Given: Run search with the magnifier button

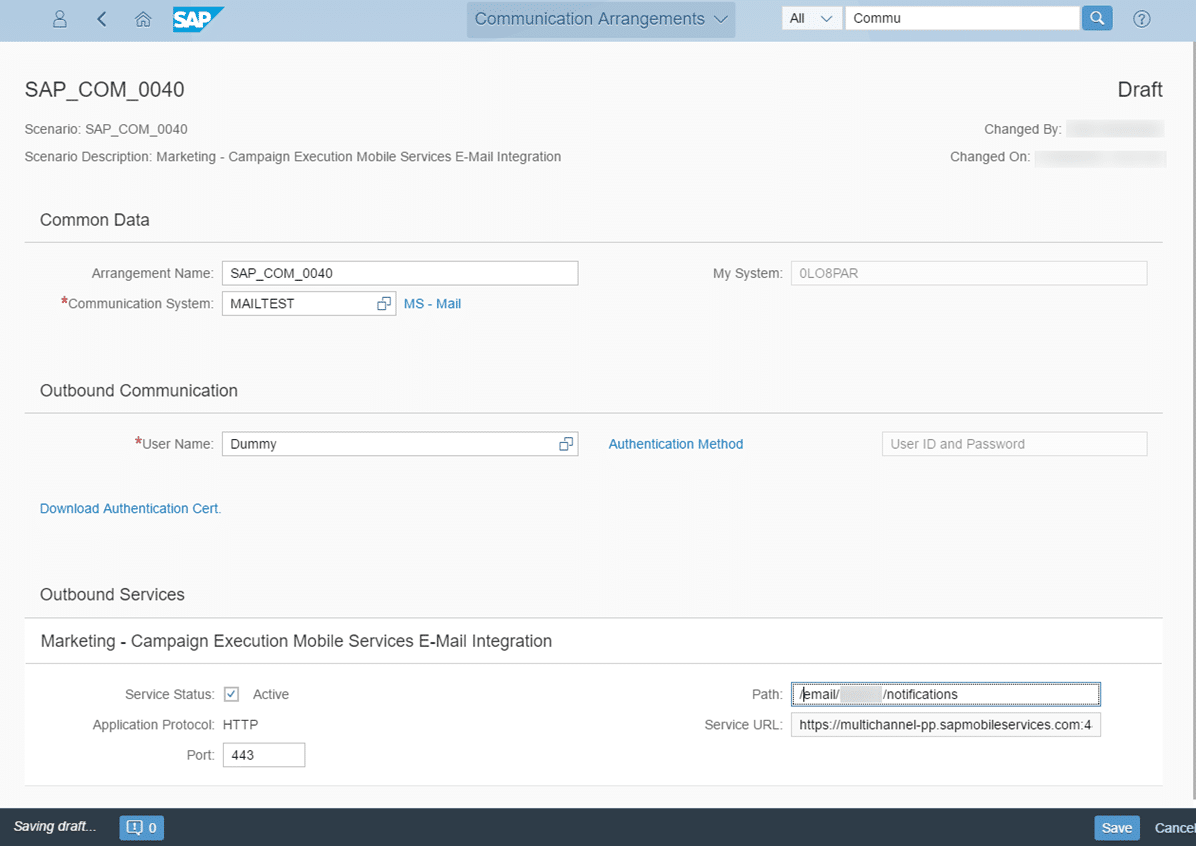Looking at the screenshot, I should 1096,18.
